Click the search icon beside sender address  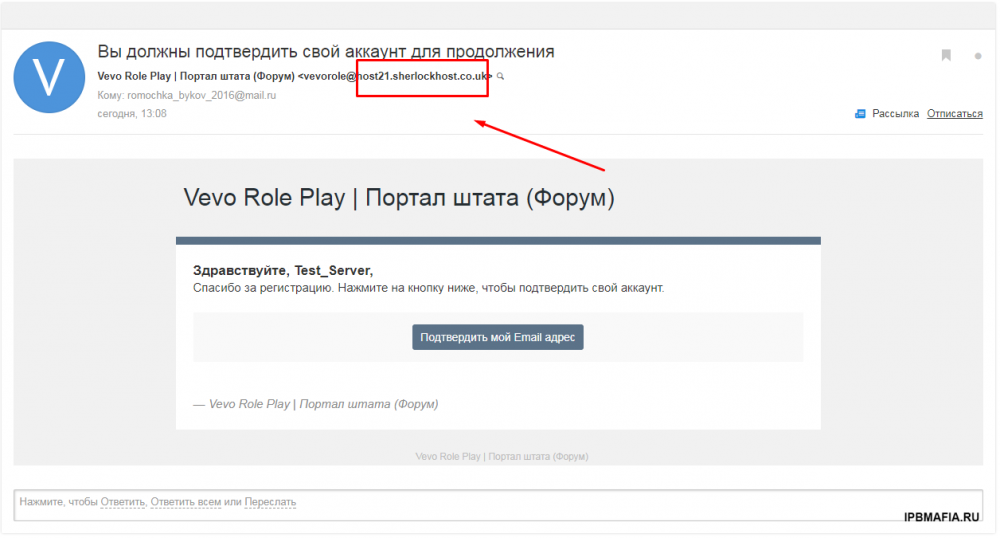click(x=501, y=77)
